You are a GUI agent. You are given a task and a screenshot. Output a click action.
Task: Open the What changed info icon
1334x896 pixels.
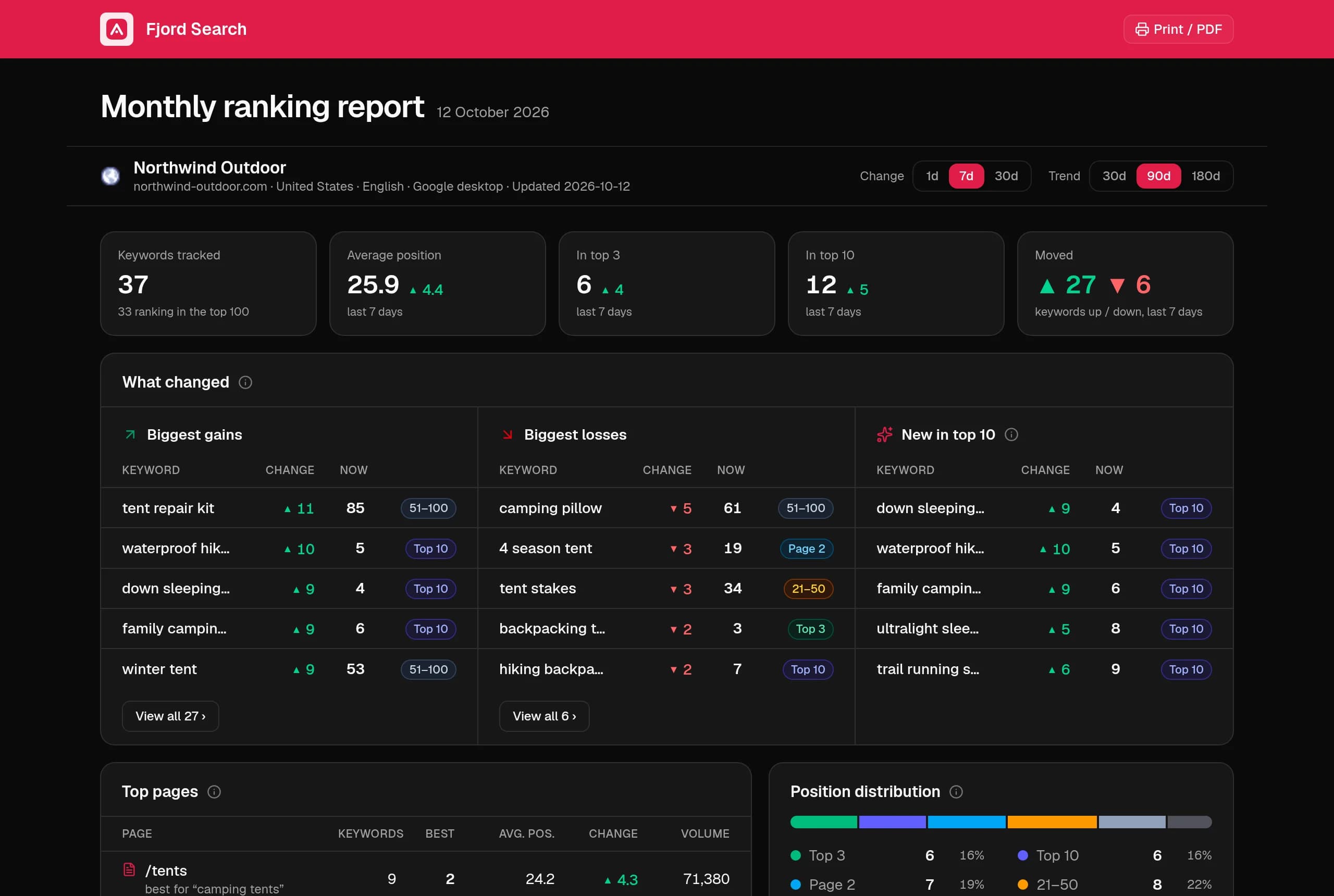click(x=245, y=382)
